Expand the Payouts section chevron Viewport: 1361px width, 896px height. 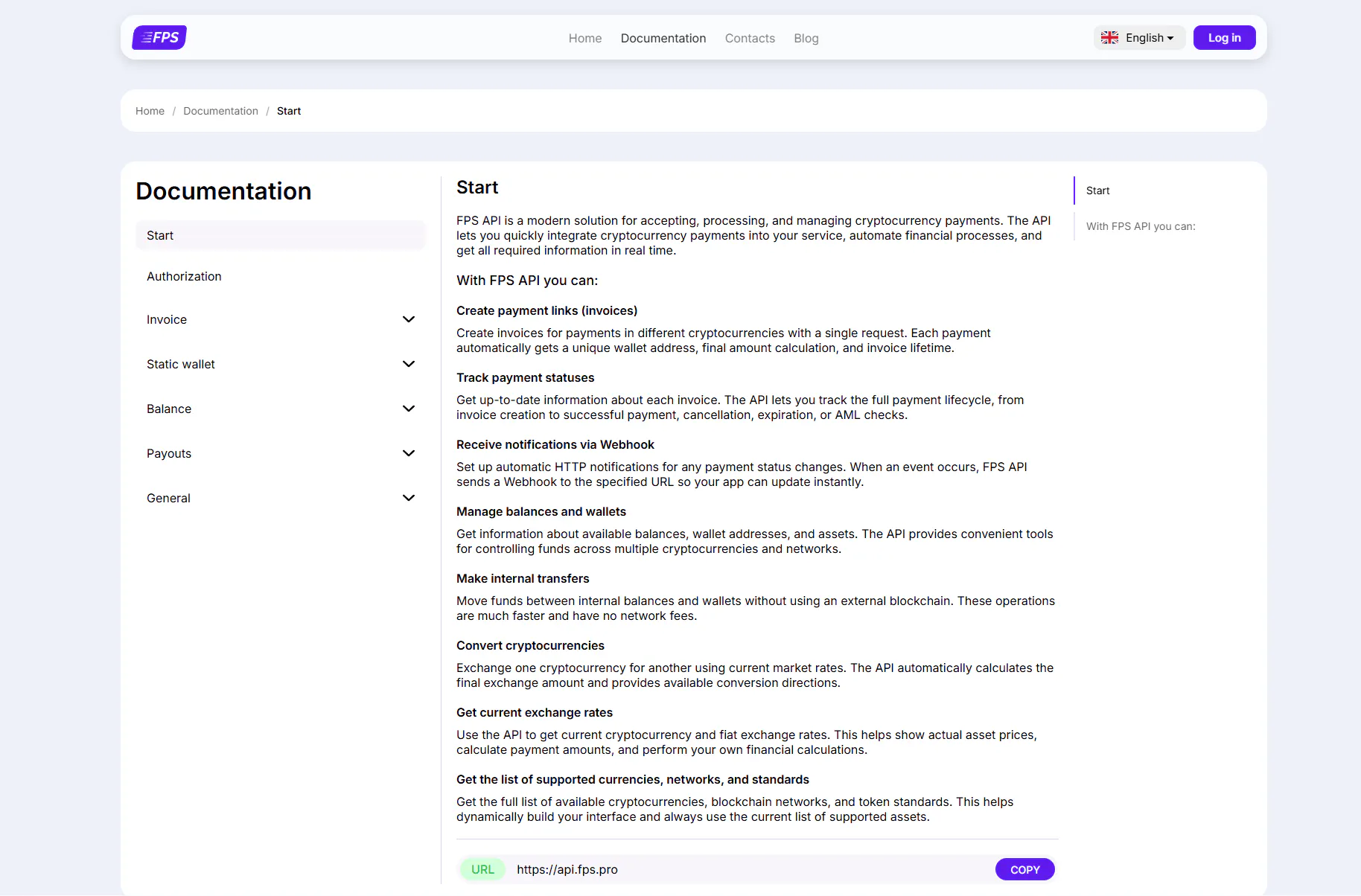[409, 453]
